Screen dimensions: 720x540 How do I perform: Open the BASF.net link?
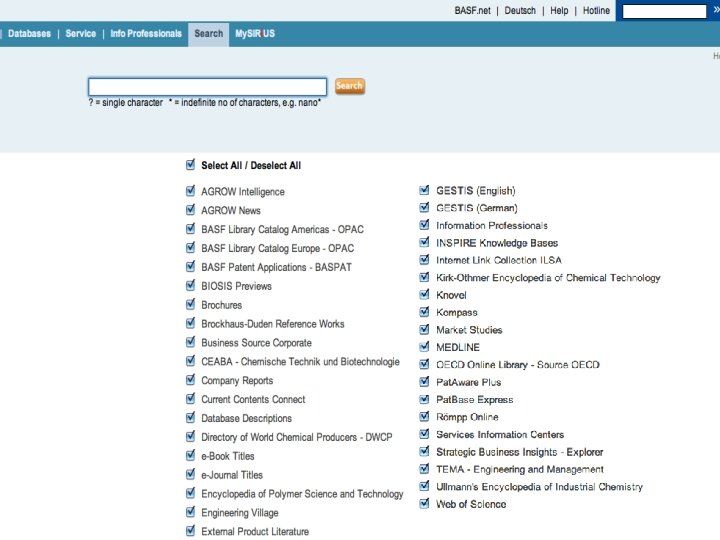(x=472, y=11)
